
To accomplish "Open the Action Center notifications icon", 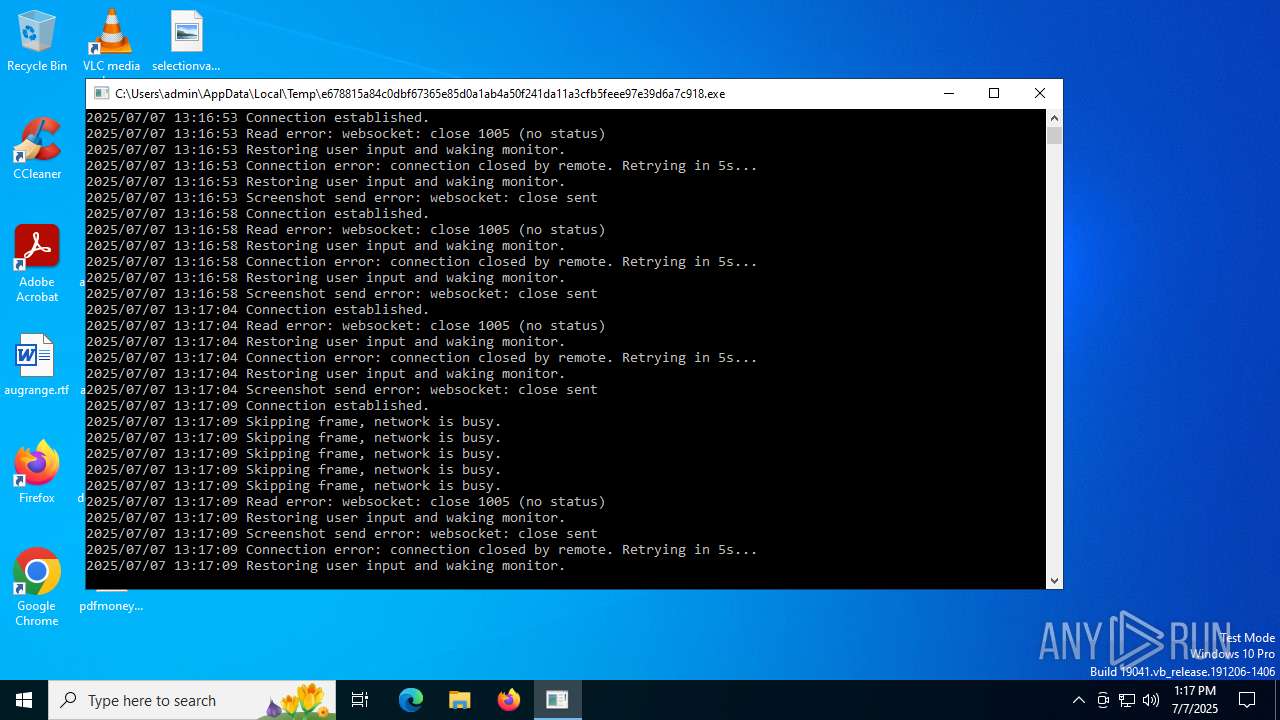I will pyautogui.click(x=1247, y=700).
